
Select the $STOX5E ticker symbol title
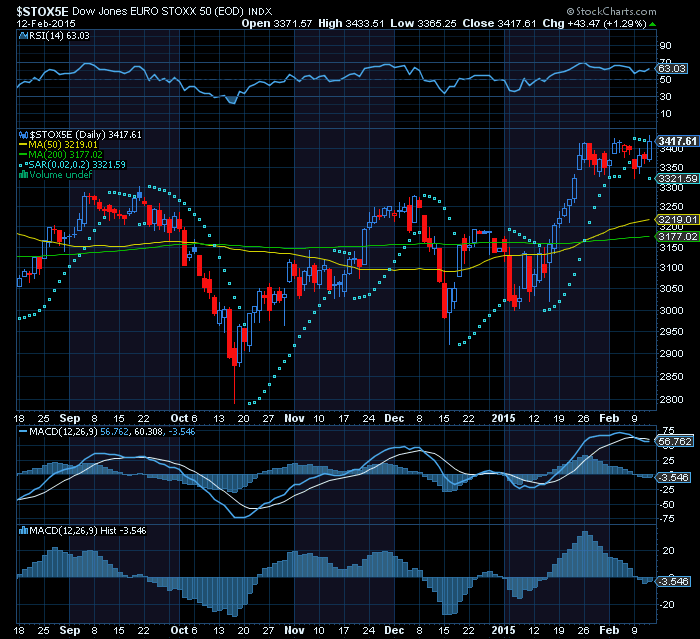tap(42, 11)
